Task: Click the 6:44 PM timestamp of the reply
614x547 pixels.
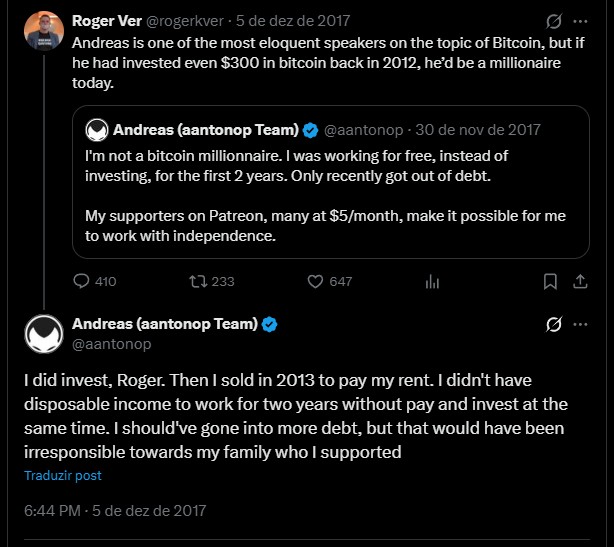Action: click(52, 511)
